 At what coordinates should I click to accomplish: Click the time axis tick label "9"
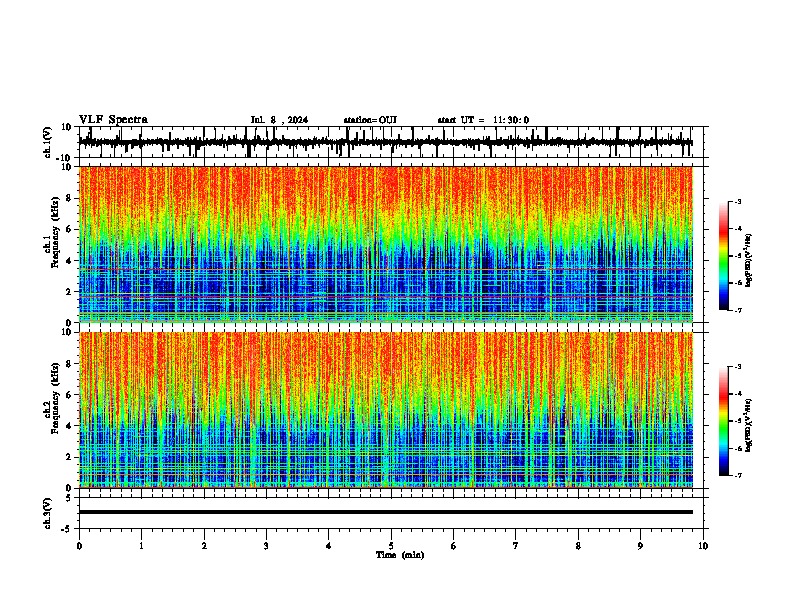[640, 546]
